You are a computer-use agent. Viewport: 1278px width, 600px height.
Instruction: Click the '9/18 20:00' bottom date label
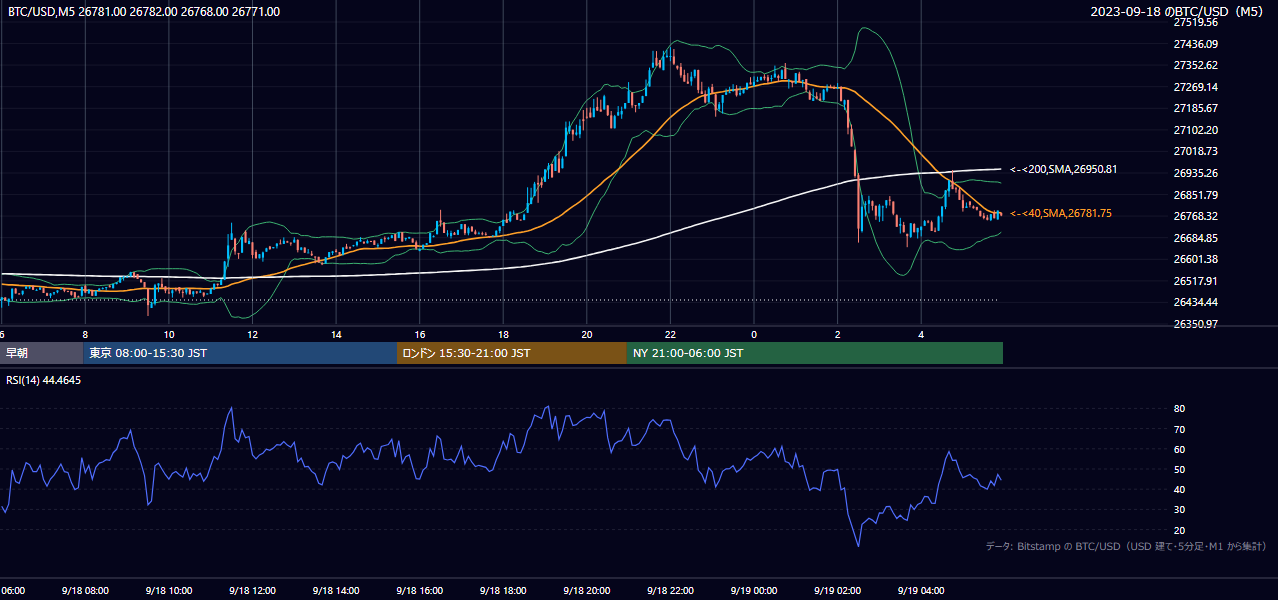point(586,590)
